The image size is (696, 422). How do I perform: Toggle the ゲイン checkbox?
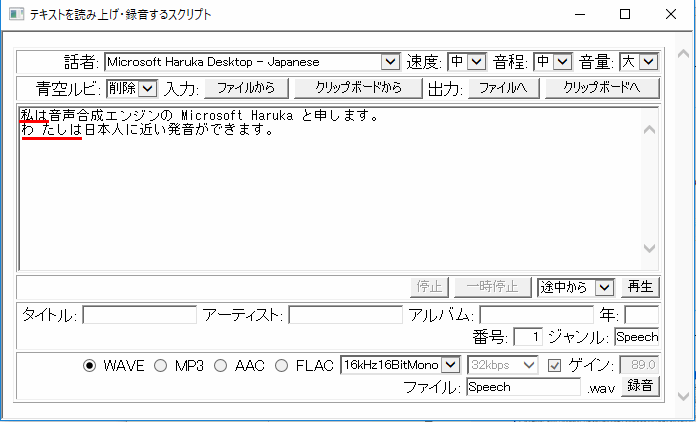coord(556,365)
